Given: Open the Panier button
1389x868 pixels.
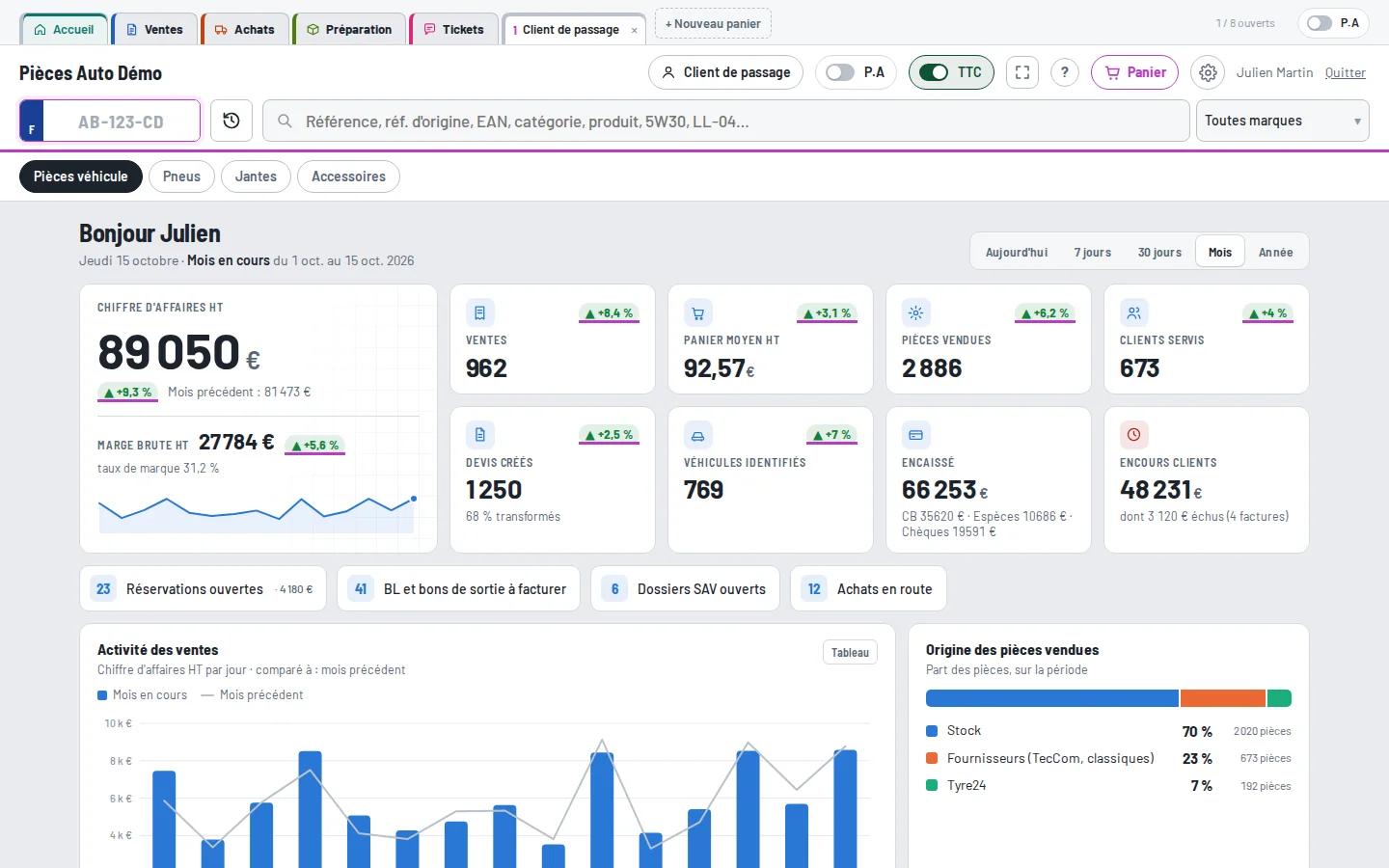Looking at the screenshot, I should click(x=1134, y=72).
